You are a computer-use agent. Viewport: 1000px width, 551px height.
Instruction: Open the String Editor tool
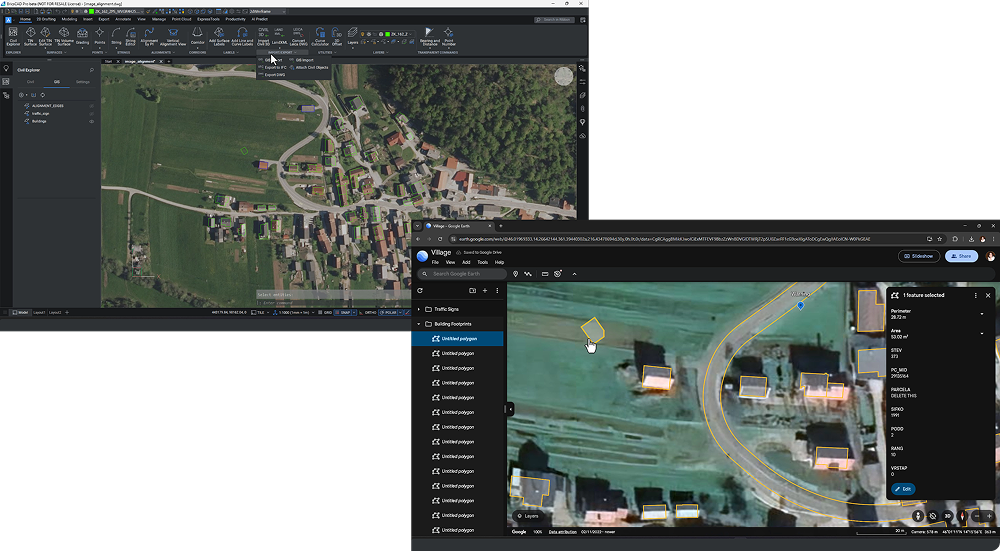tap(131, 36)
